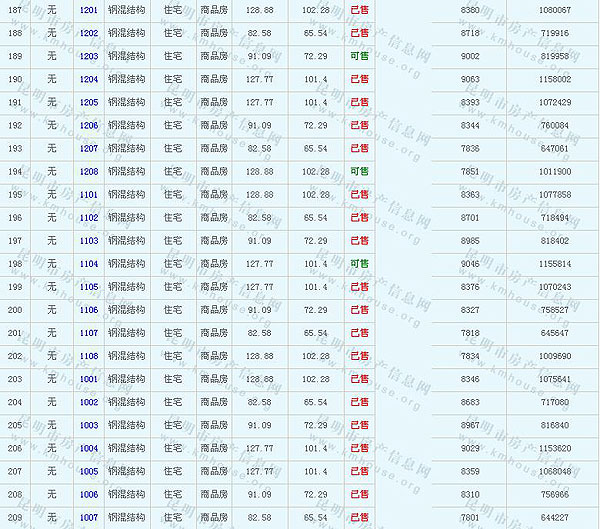Select room 1108 link
This screenshot has width=600, height=529.
click(x=89, y=356)
